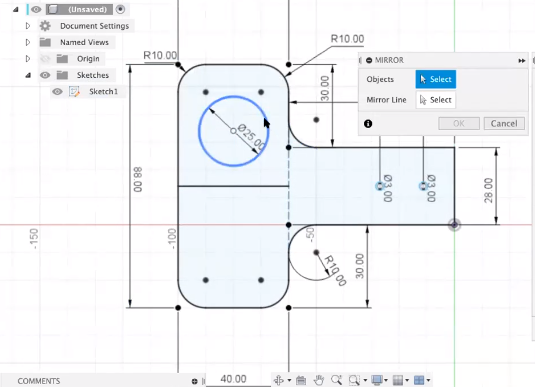Image resolution: width=535 pixels, height=387 pixels.
Task: Click the Mirror Line Select button
Action: [x=436, y=100]
